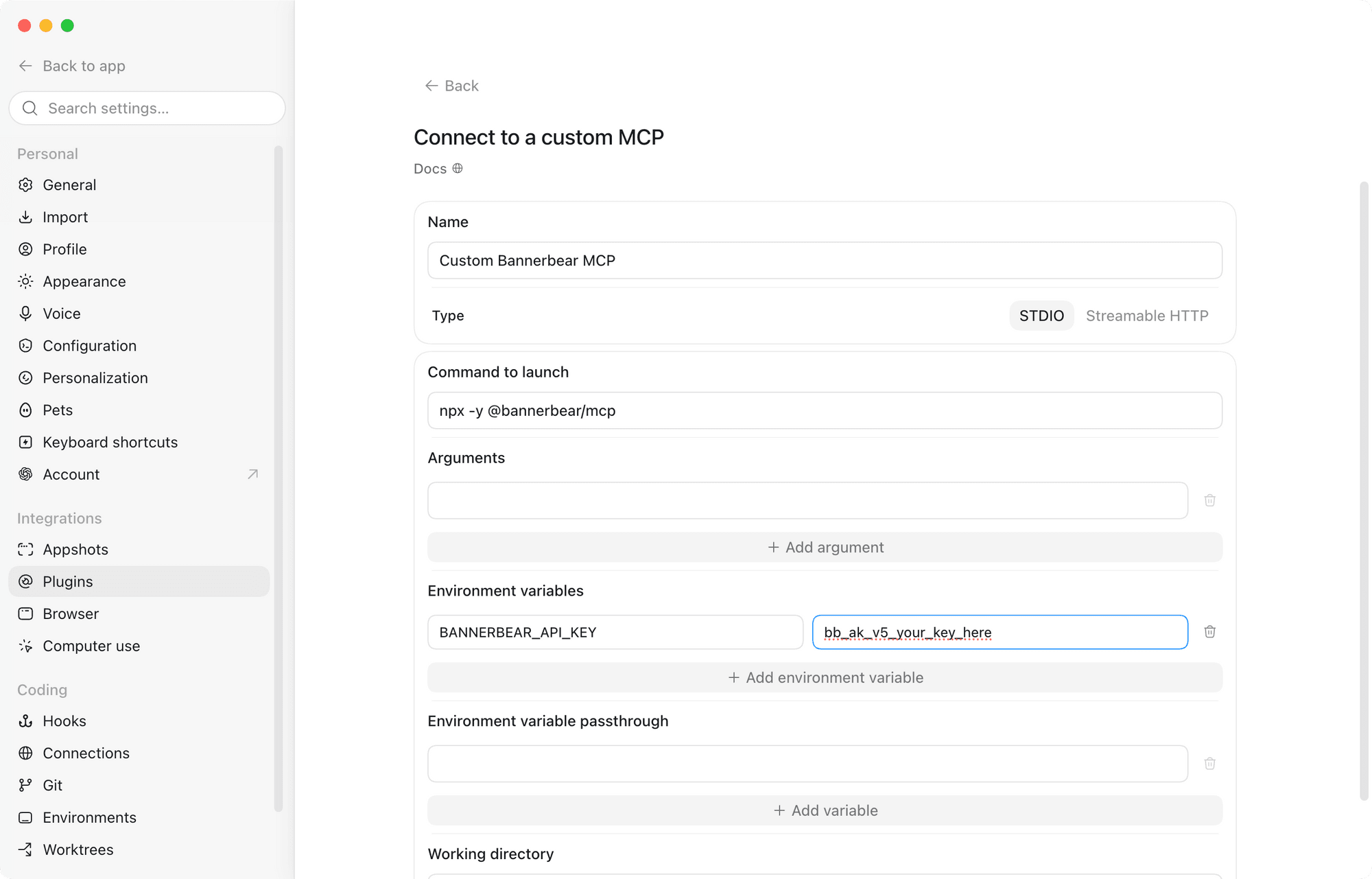Select the STDIO type option
The height and width of the screenshot is (879, 1372).
click(1041, 316)
